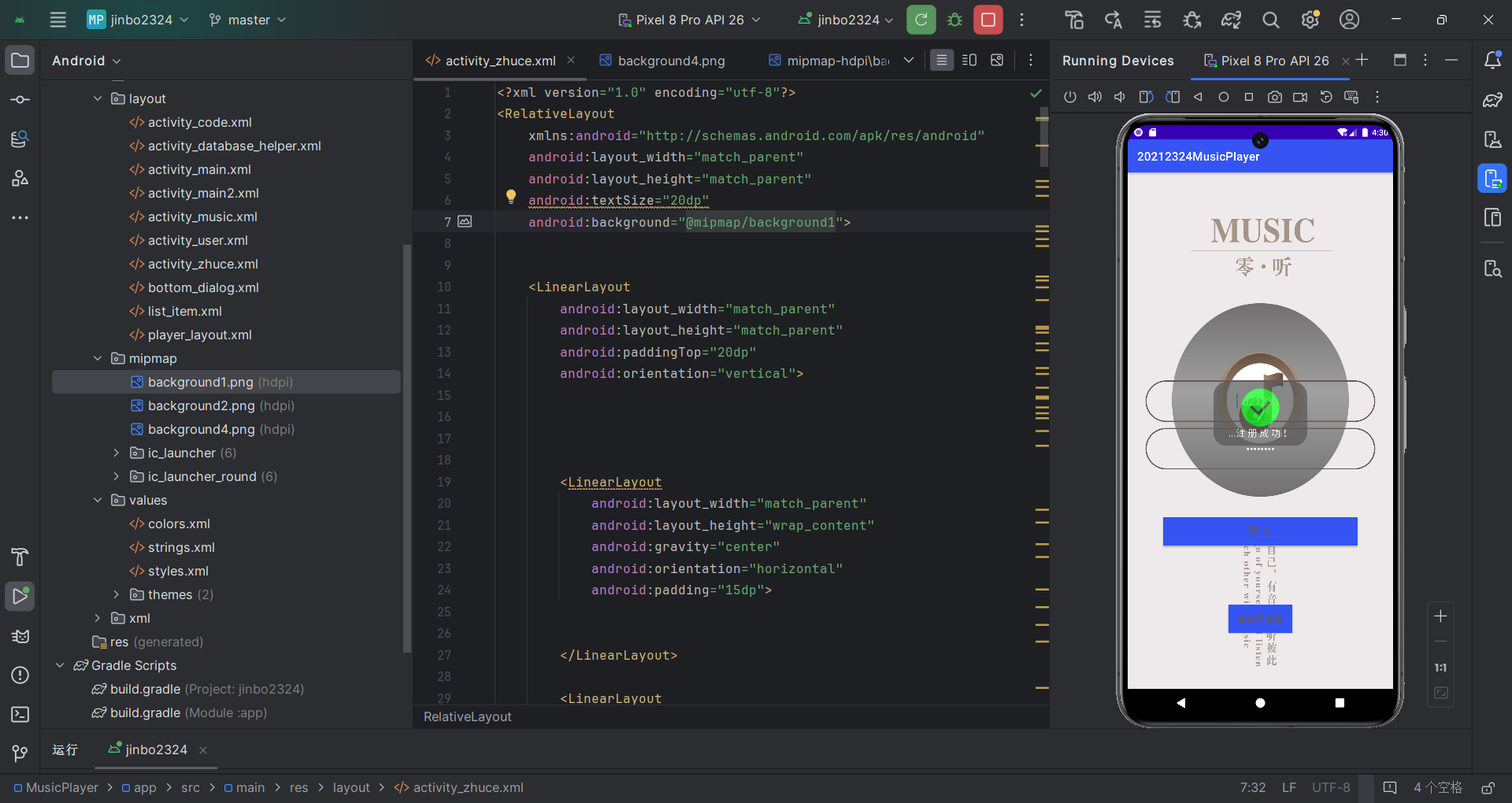Raise emulator volume with volume up icon
This screenshot has width=1512, height=803.
click(x=1095, y=97)
